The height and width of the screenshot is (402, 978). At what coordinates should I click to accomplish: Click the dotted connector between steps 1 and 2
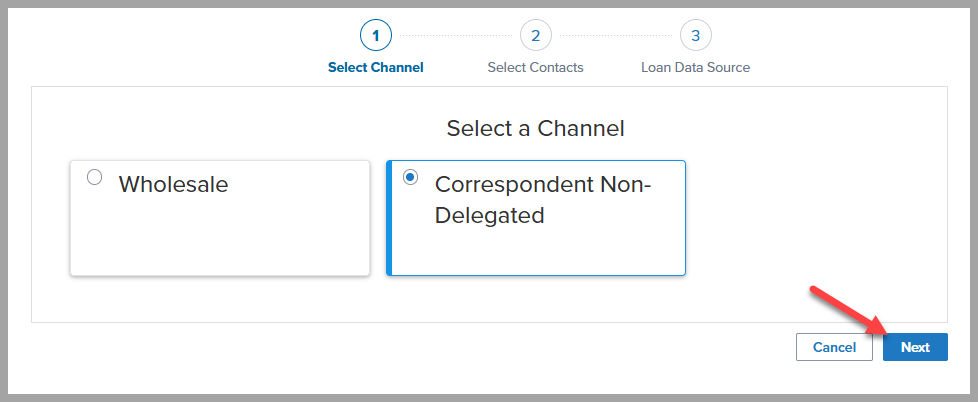(455, 36)
